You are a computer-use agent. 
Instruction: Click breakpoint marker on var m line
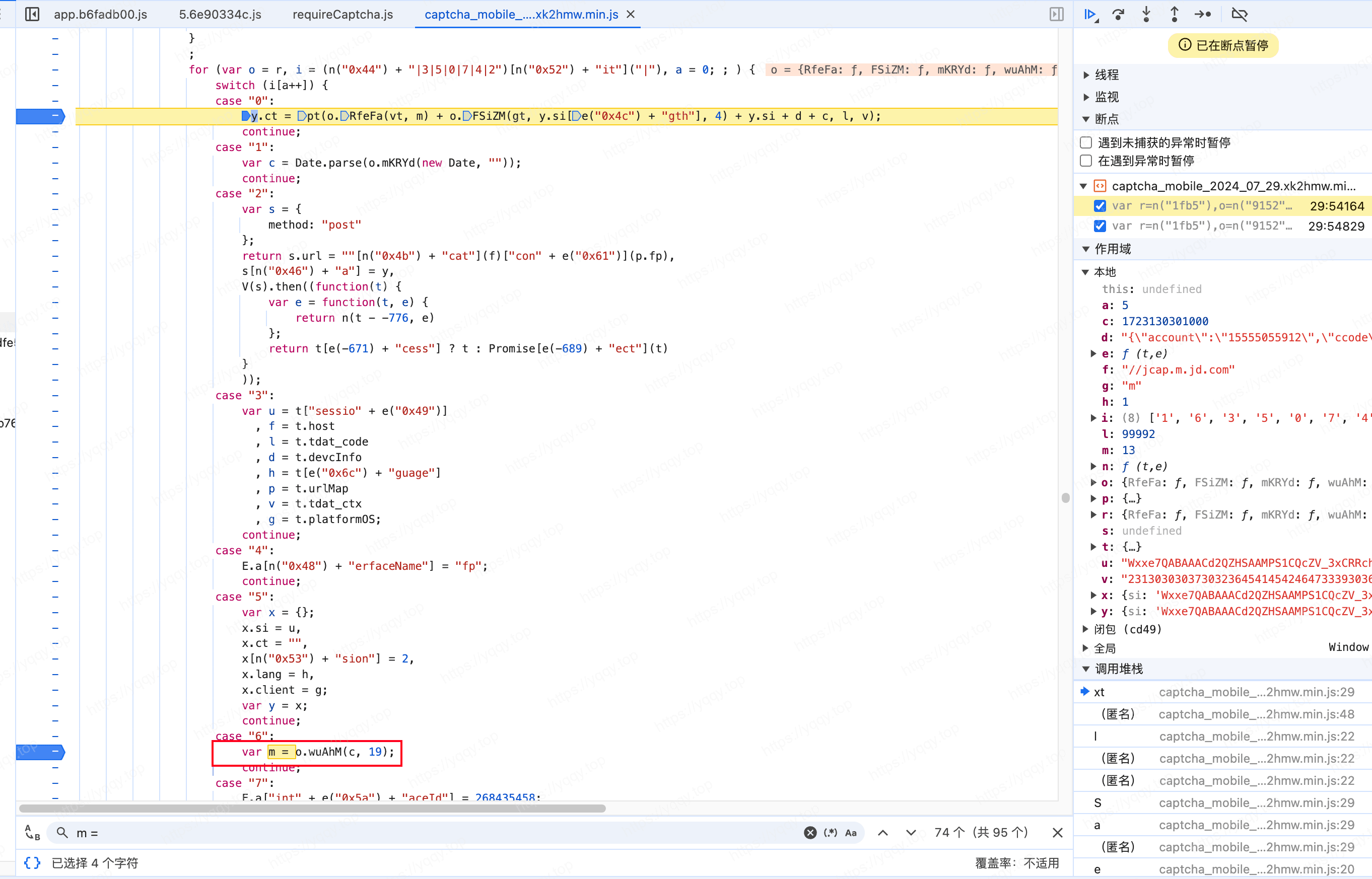(x=40, y=752)
